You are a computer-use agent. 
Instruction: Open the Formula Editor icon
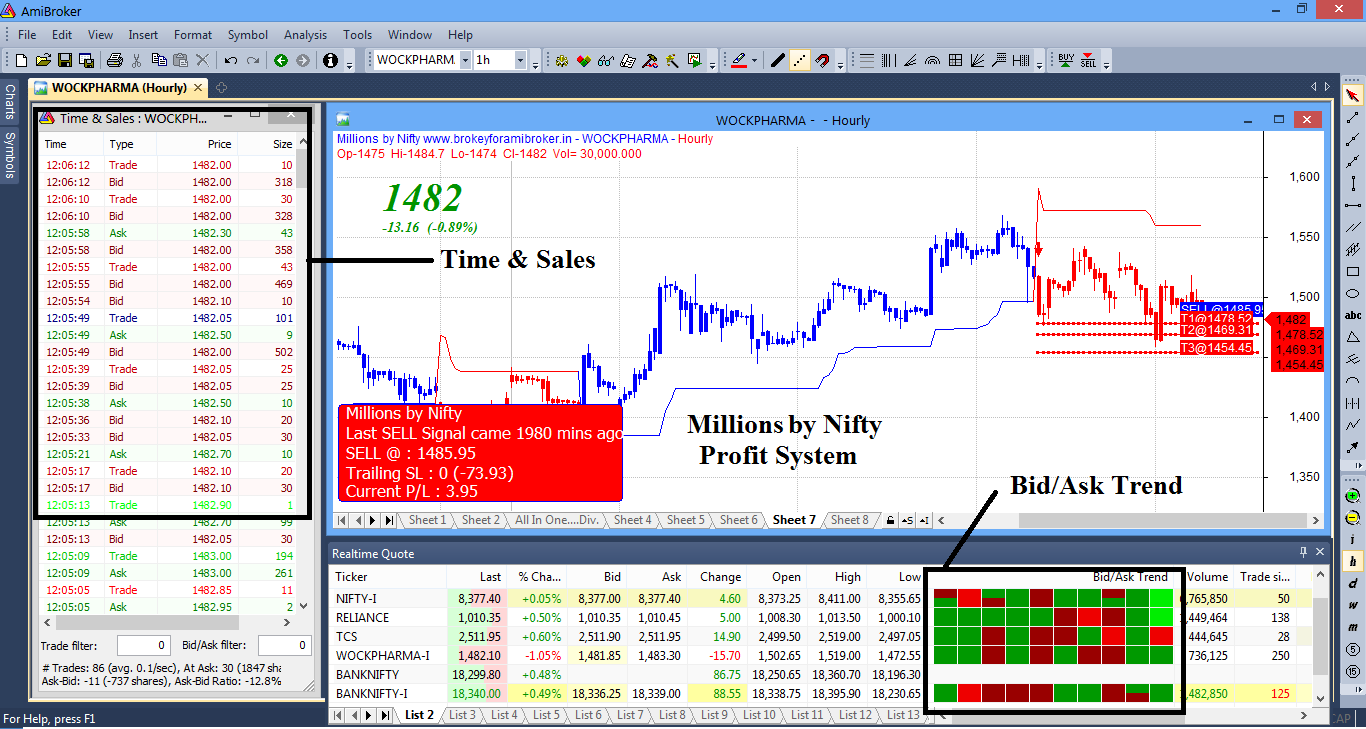(x=628, y=60)
